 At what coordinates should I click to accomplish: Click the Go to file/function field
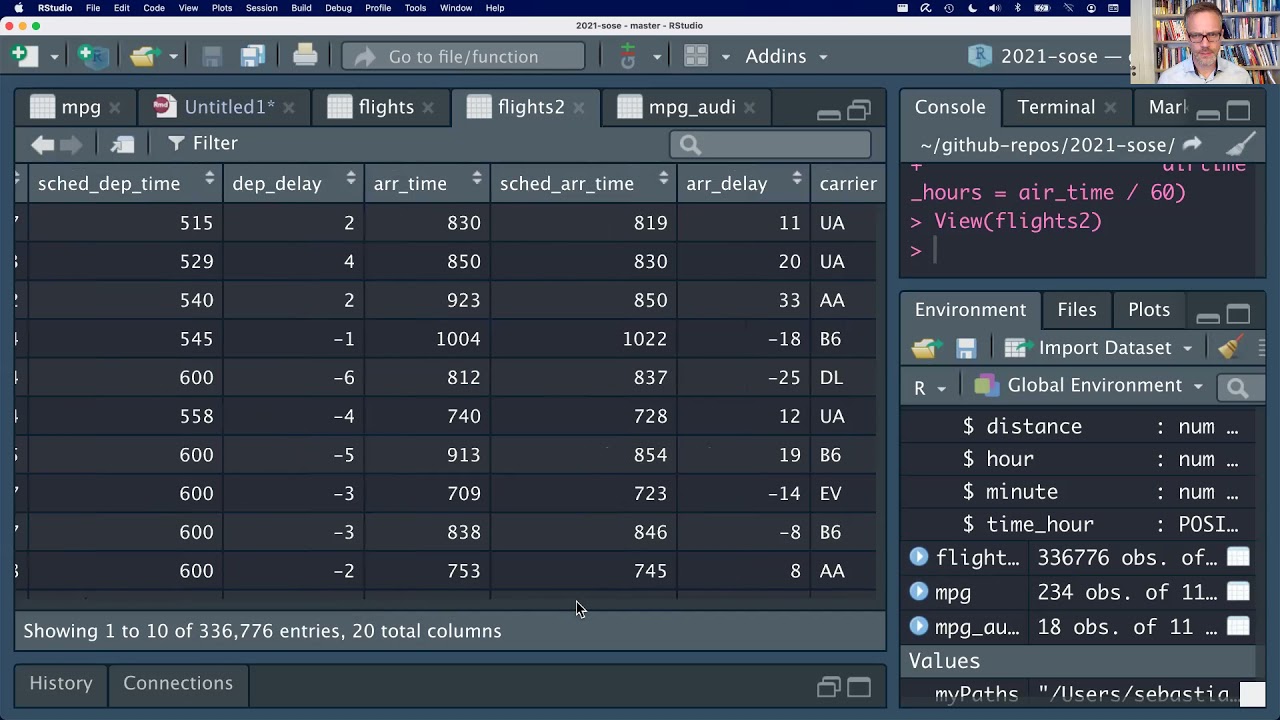(463, 56)
